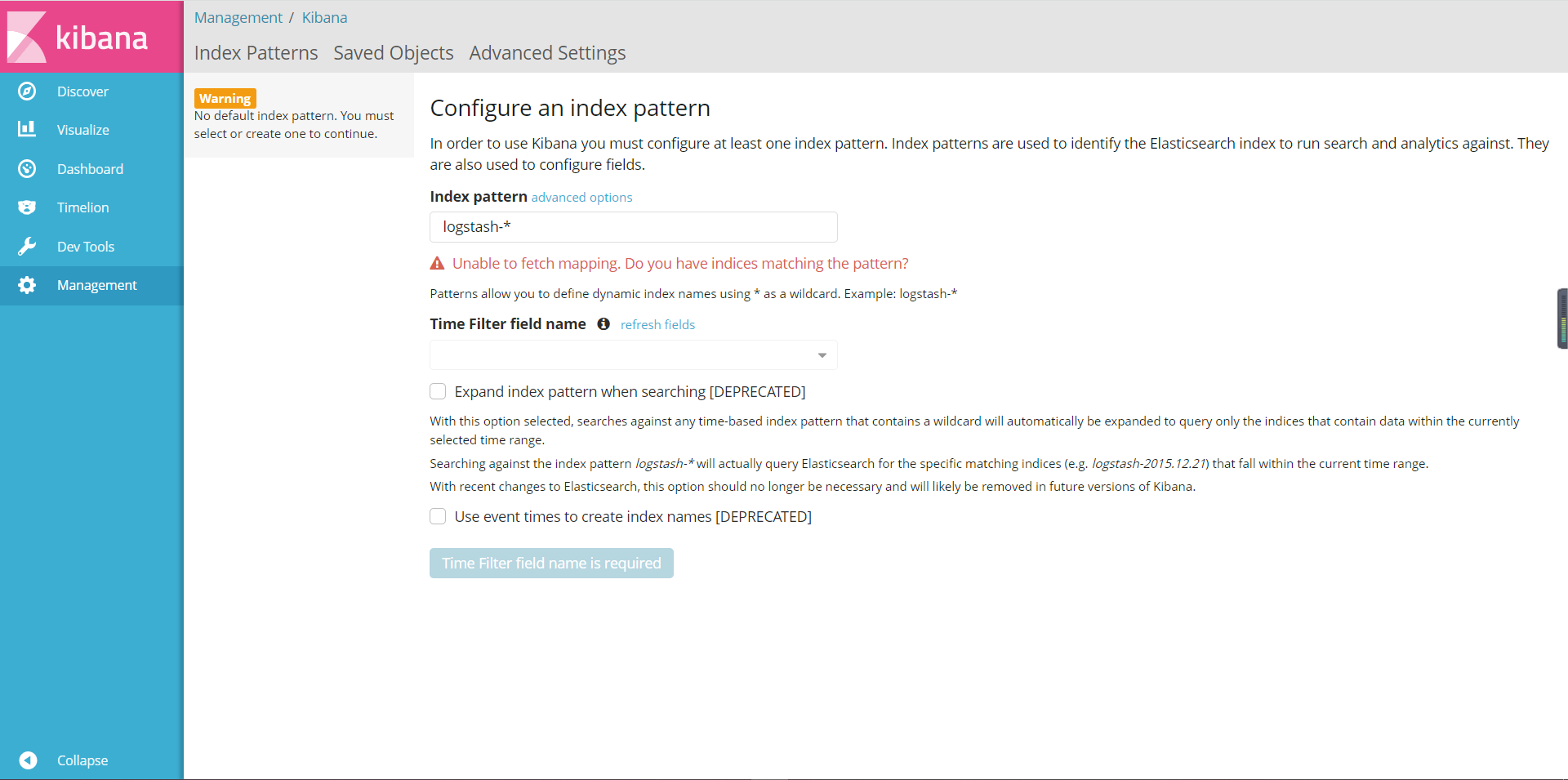1568x780 pixels.
Task: Open the Time Filter field name dropdown
Action: pos(634,355)
